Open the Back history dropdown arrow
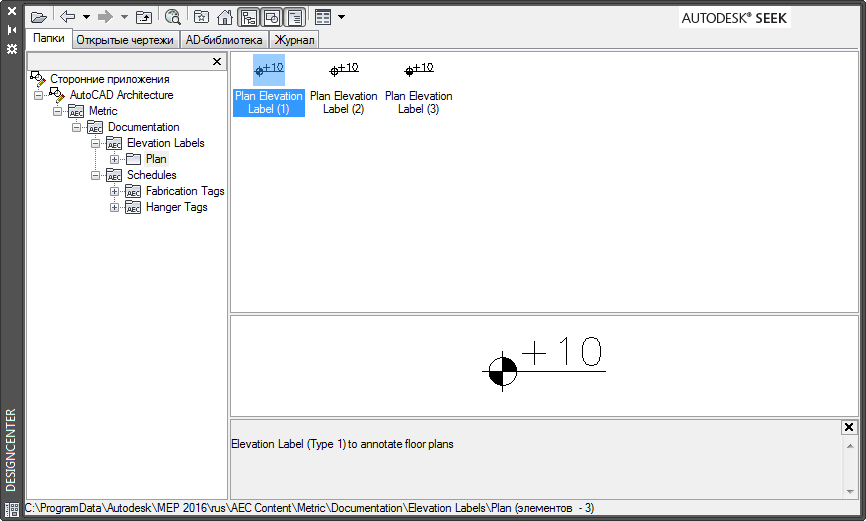Viewport: 866px width, 521px height. tap(87, 17)
